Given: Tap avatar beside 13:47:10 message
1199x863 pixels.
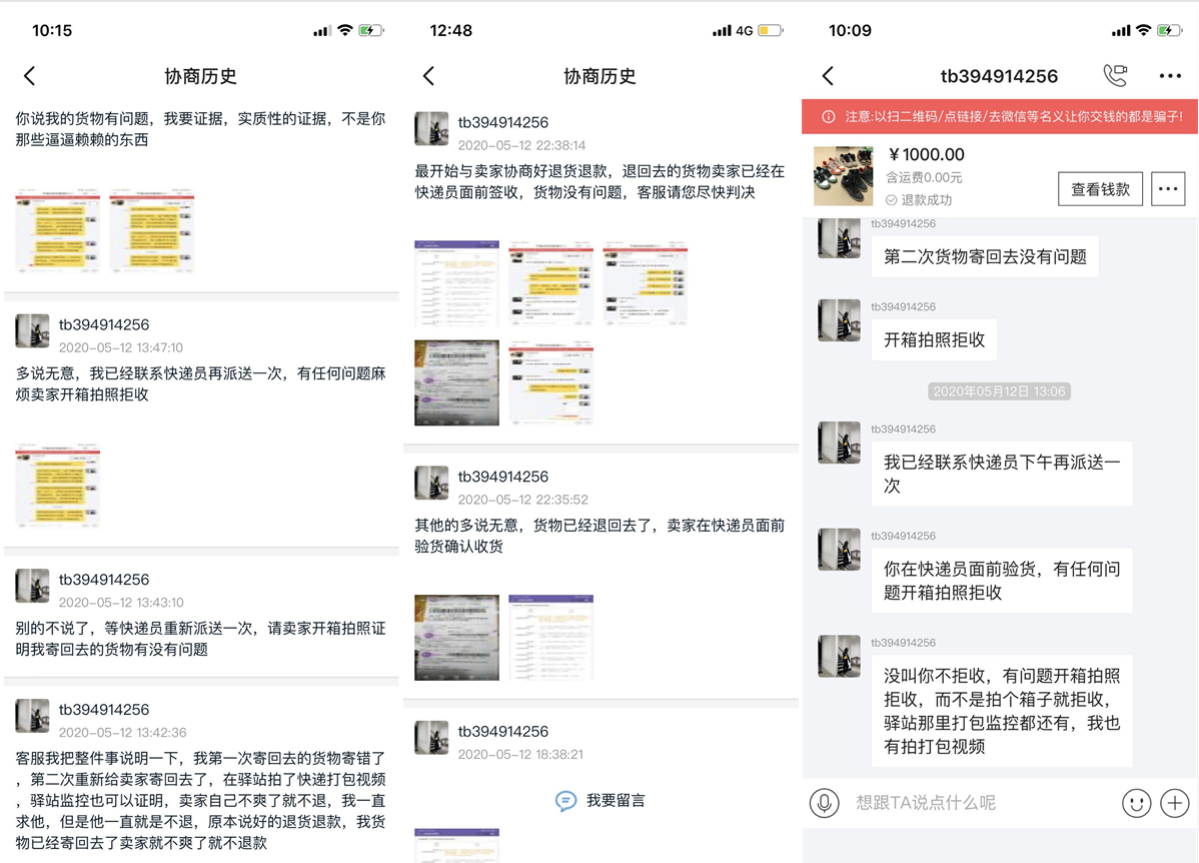Looking at the screenshot, I should (32, 331).
